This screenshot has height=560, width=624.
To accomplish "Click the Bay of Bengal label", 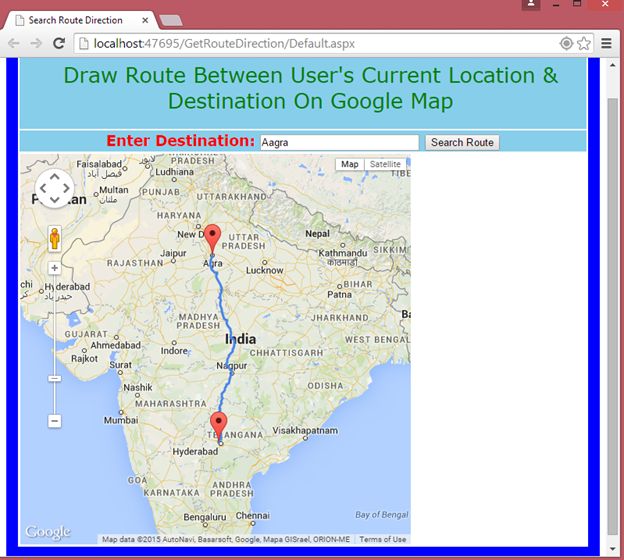I will coord(382,515).
